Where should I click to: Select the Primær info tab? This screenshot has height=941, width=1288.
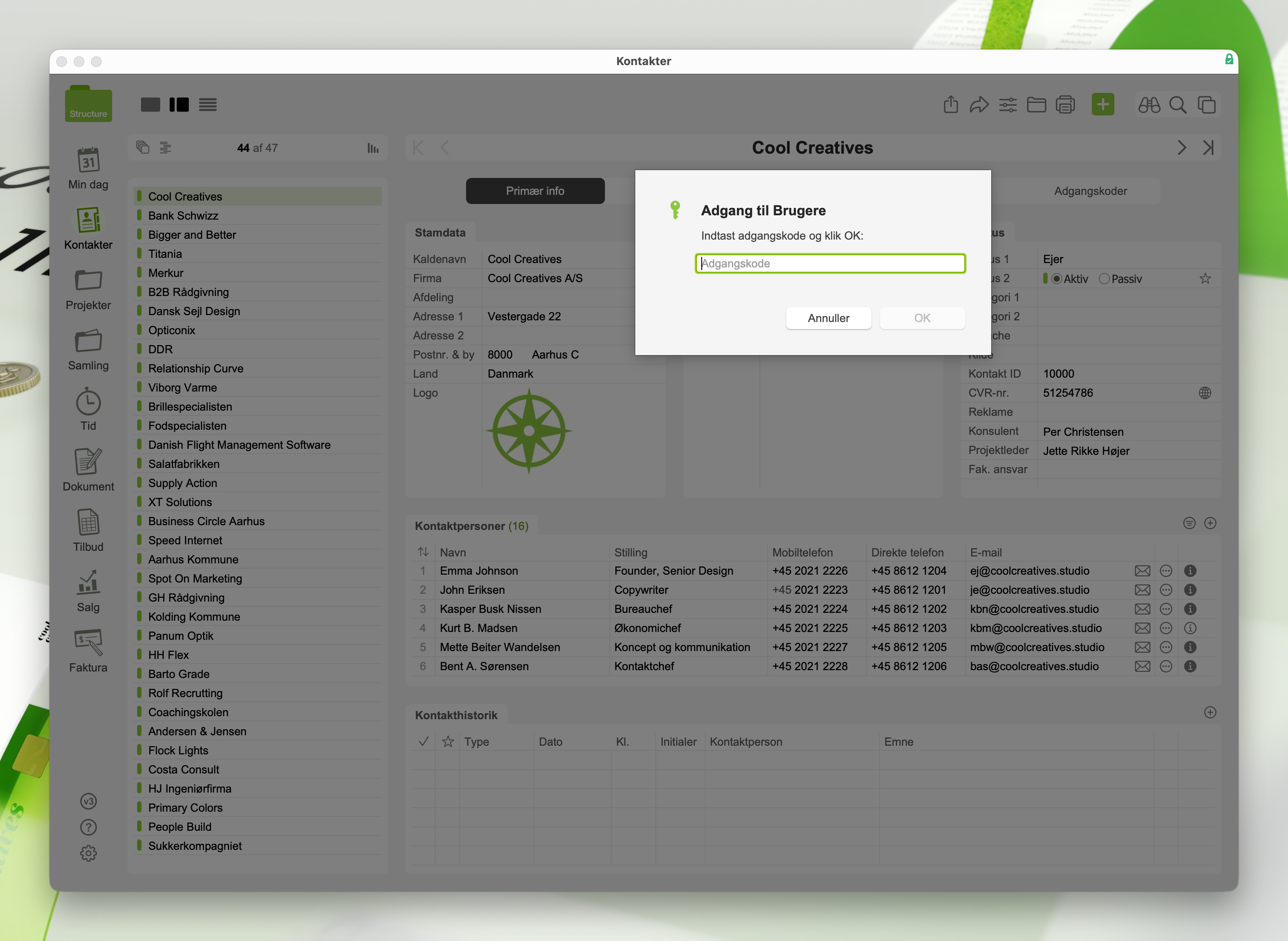point(535,191)
